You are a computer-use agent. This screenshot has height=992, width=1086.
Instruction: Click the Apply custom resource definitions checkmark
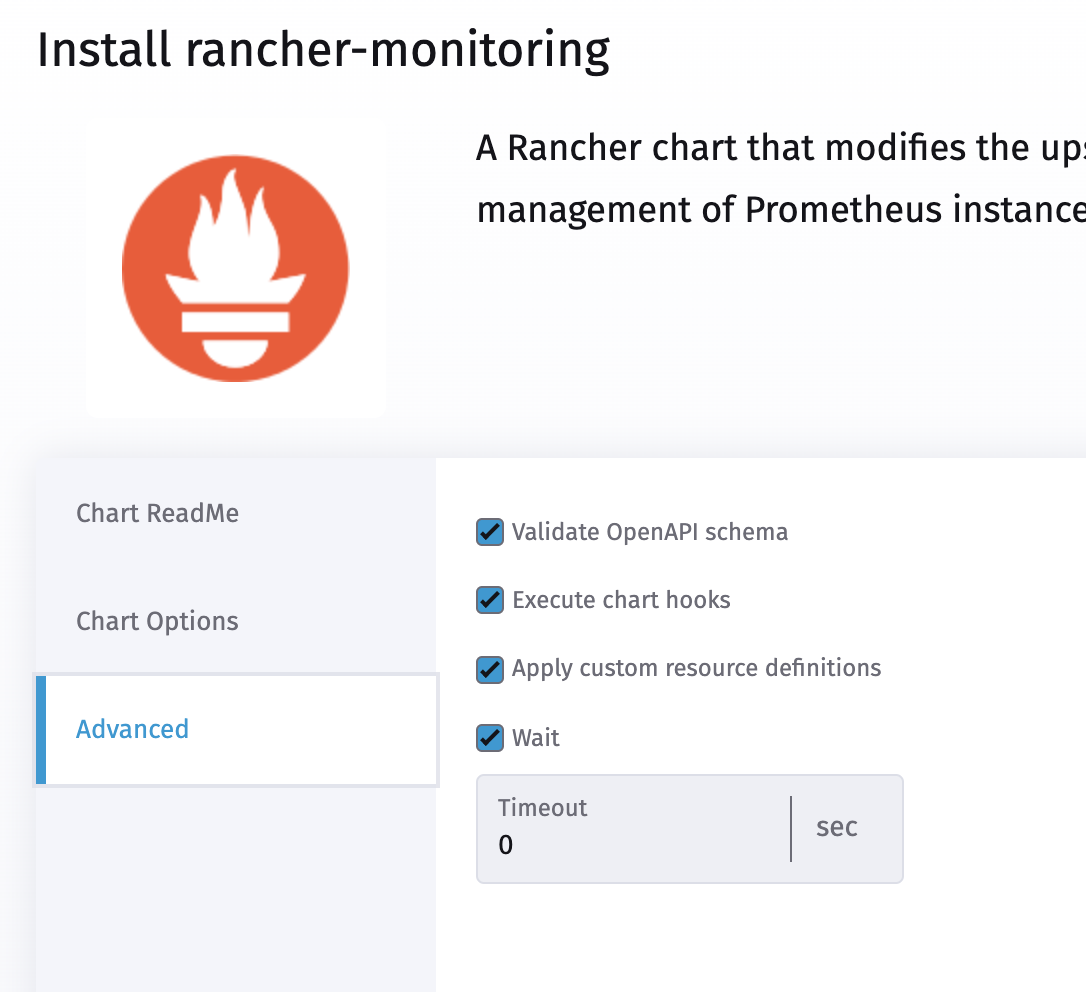coord(489,669)
